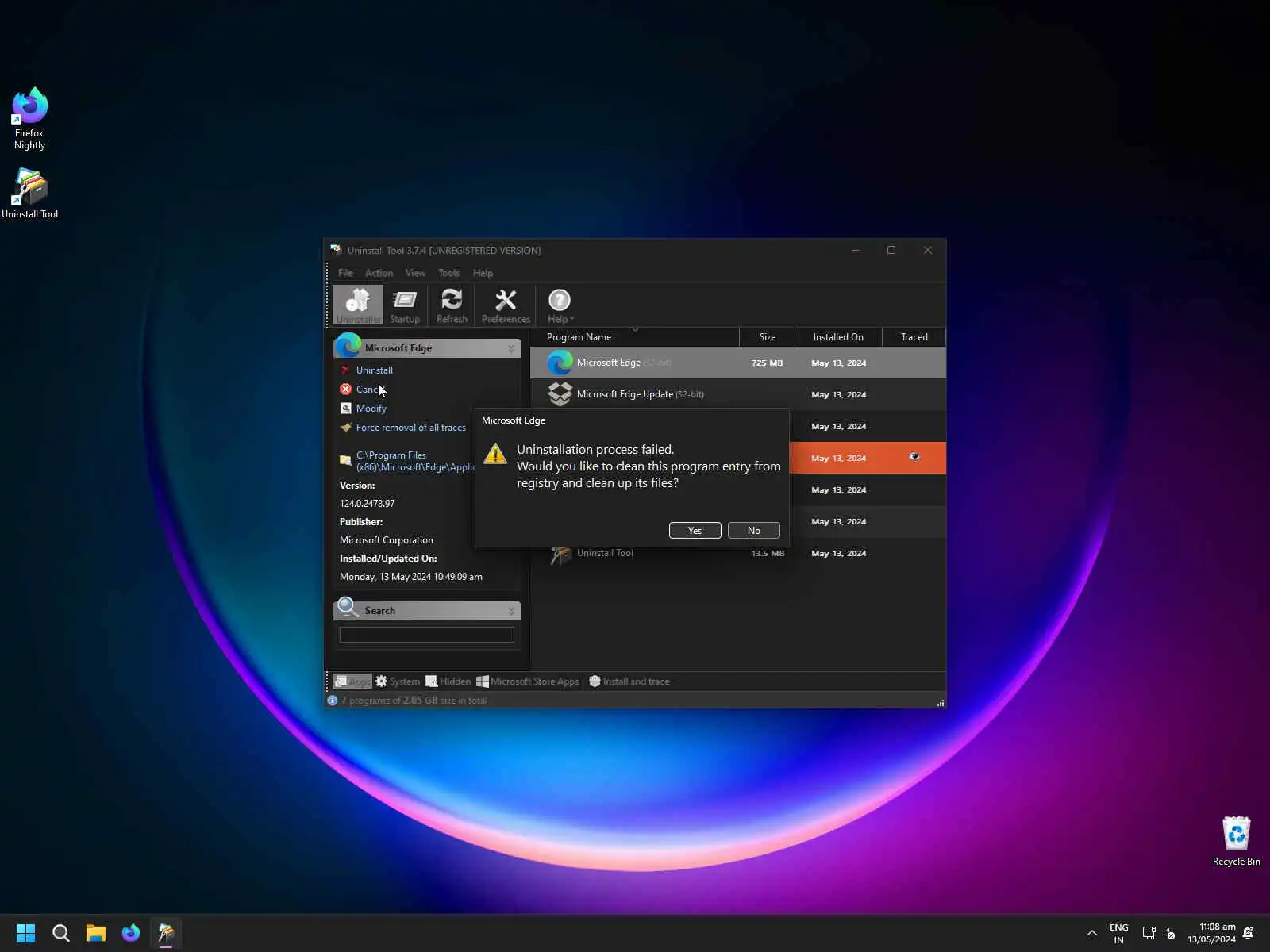This screenshot has width=1270, height=952.
Task: Click the install location folder icon
Action: 345,460
